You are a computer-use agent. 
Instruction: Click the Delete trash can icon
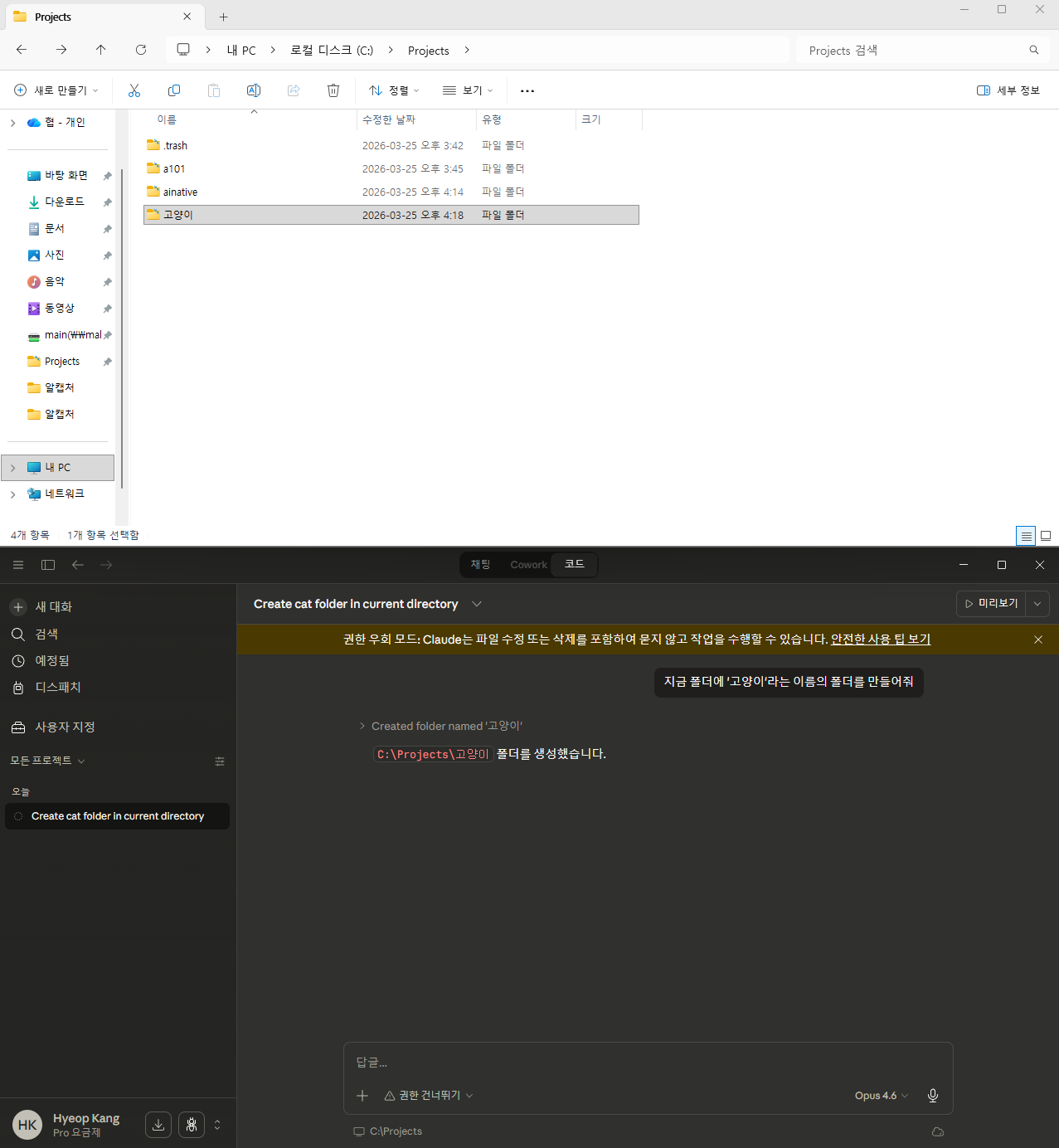tap(333, 90)
